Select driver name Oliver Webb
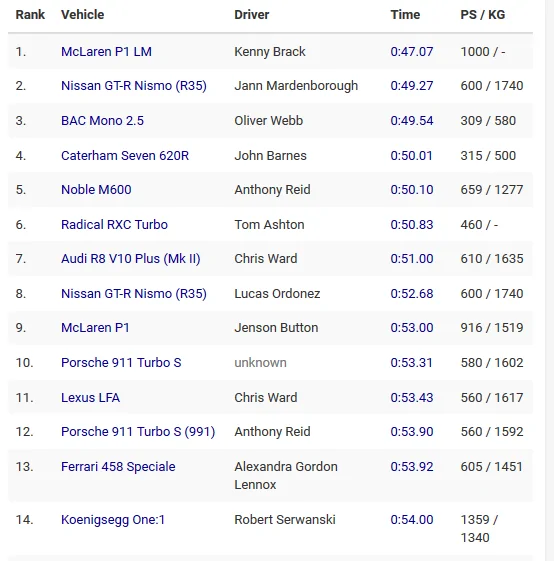Viewport: 554px width, 561px height. click(x=269, y=121)
